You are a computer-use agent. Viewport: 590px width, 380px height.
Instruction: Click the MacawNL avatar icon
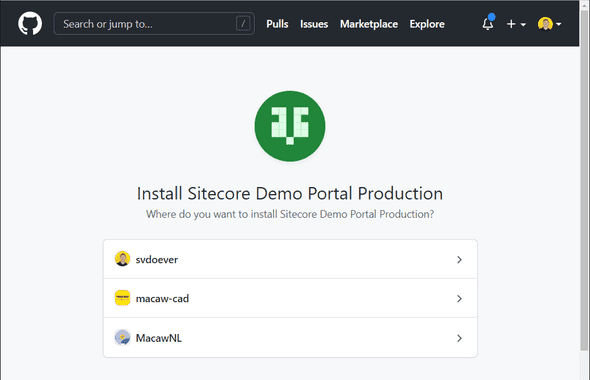click(122, 337)
